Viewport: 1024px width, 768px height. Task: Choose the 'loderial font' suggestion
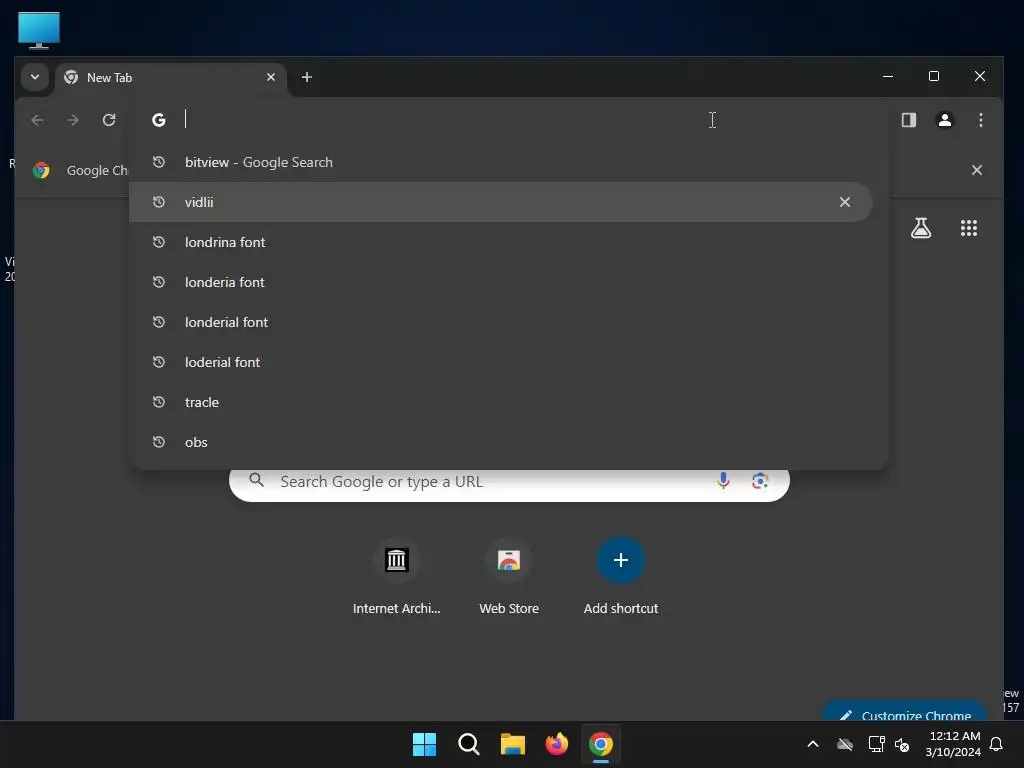[501, 362]
